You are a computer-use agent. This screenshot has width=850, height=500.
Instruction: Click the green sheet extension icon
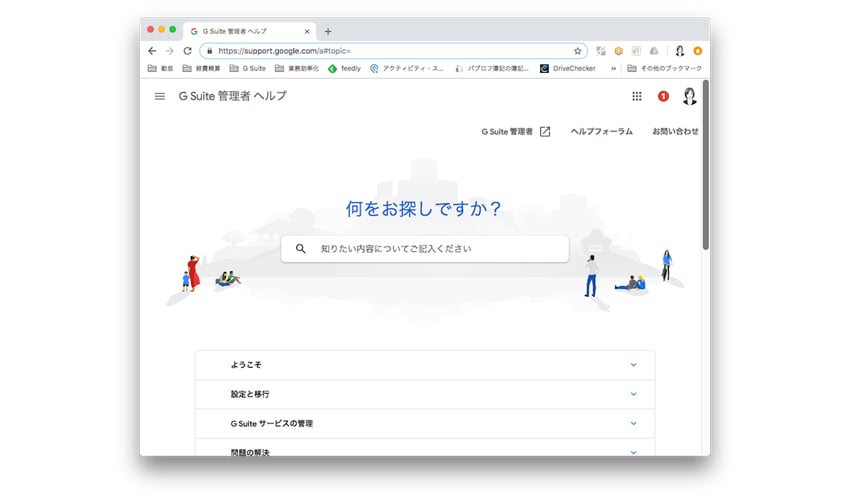[636, 51]
